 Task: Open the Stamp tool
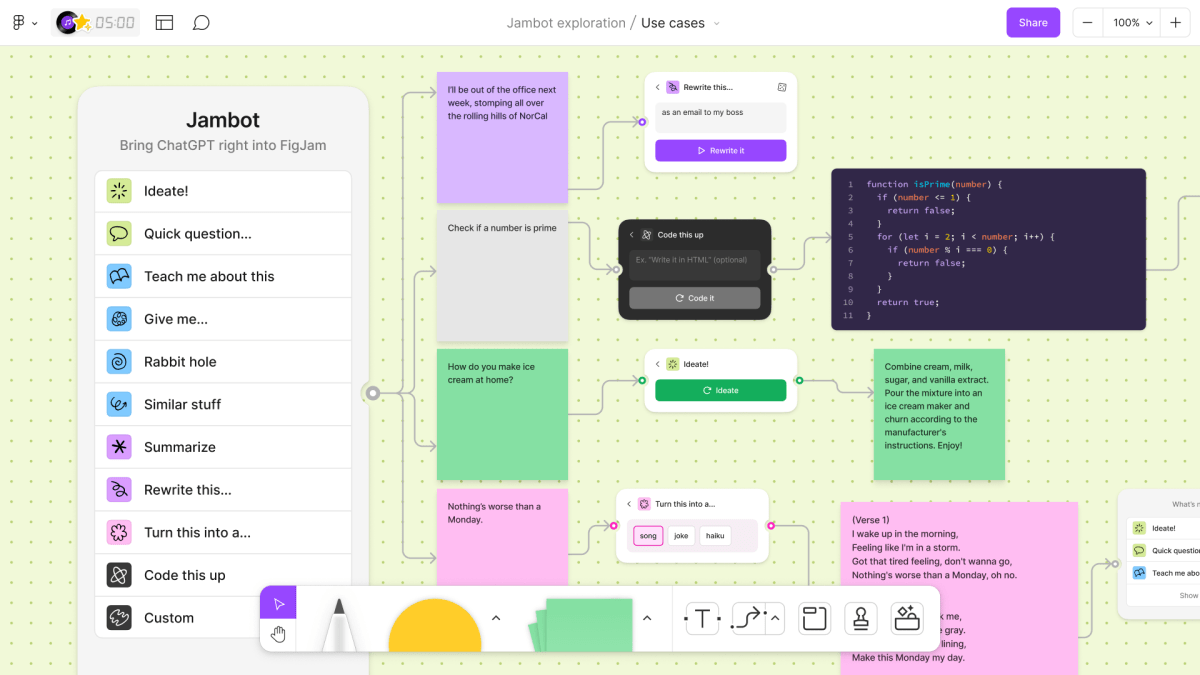click(x=860, y=619)
